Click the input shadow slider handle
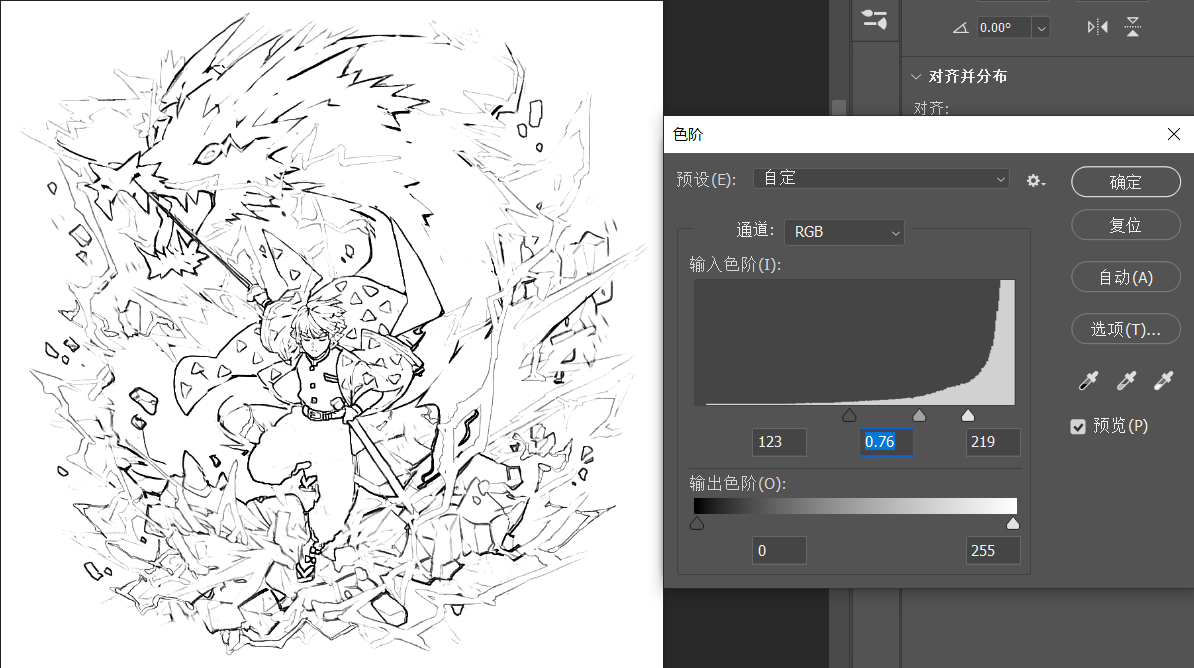 tap(849, 415)
